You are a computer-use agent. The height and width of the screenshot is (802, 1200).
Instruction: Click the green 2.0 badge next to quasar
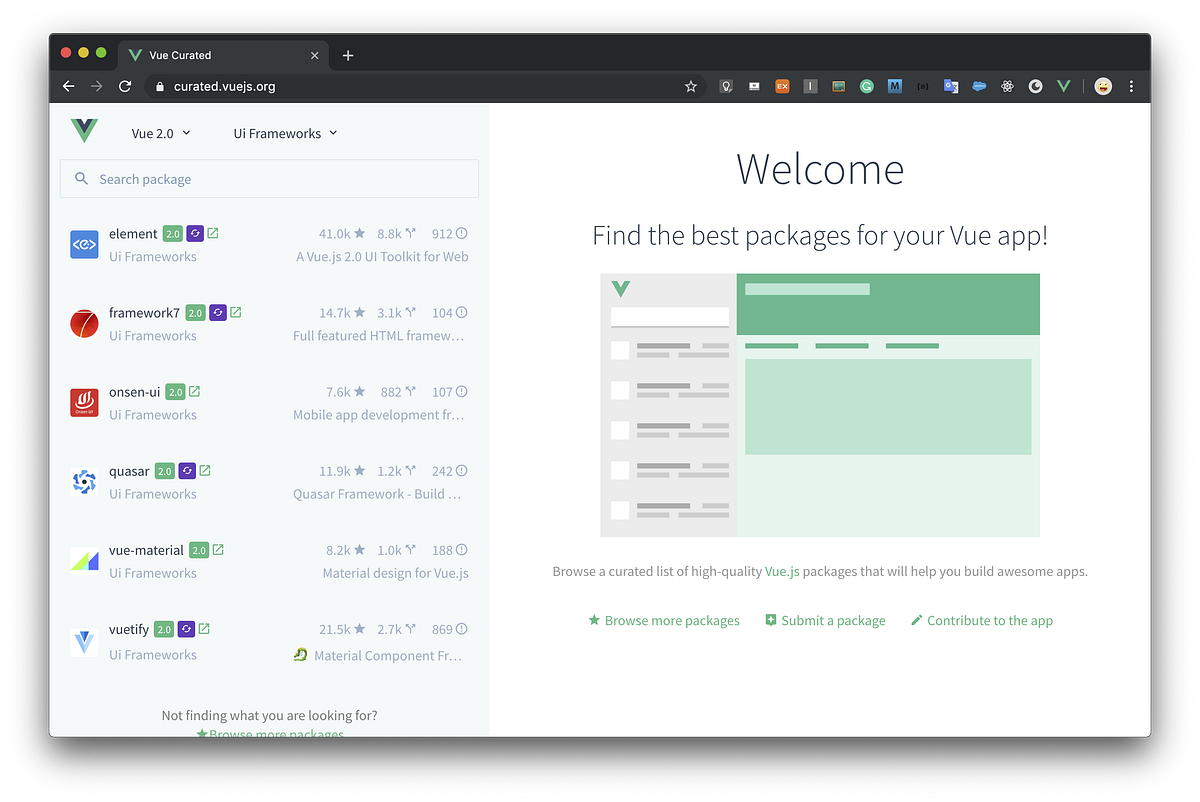(164, 470)
